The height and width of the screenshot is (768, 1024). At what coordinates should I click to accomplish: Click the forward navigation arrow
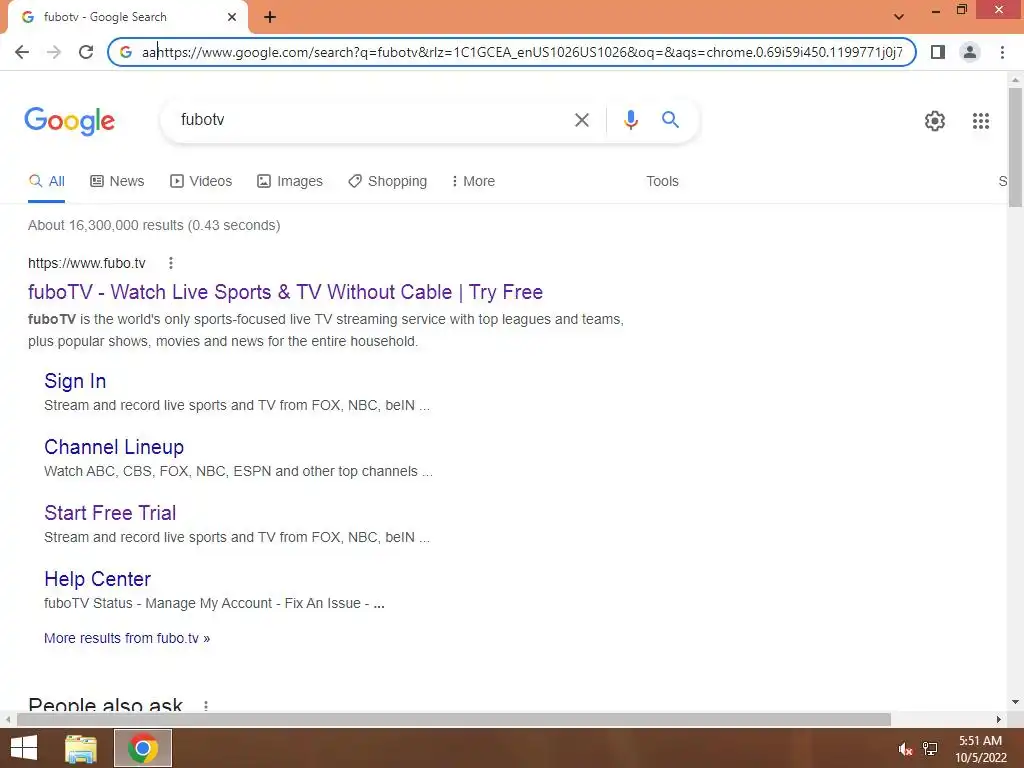54,52
